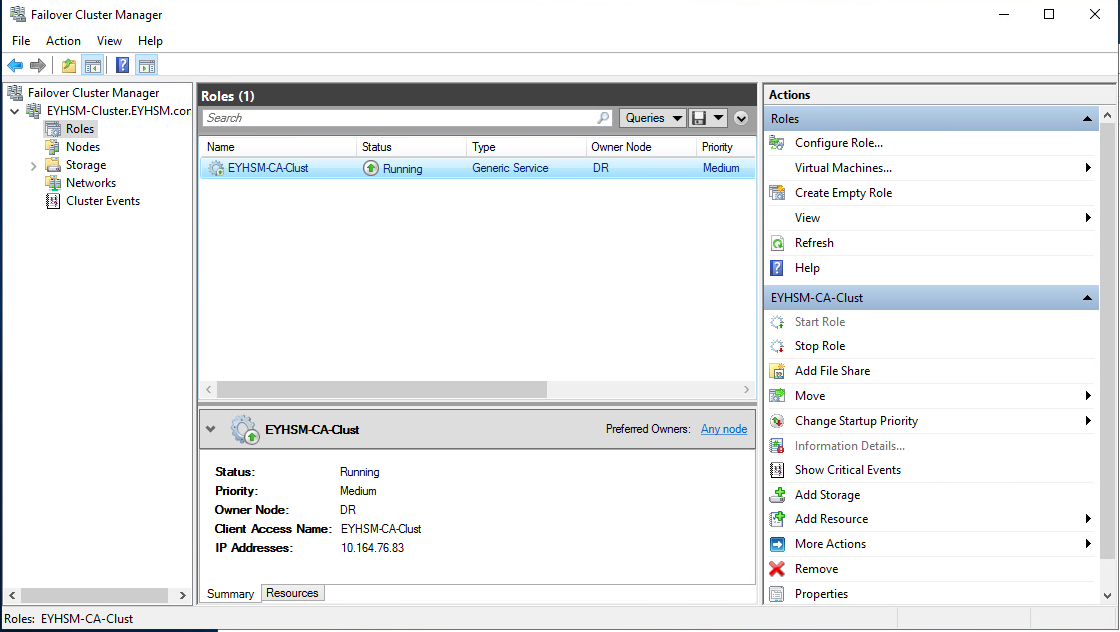Click the Add File Share icon
This screenshot has width=1120, height=632.
[777, 371]
